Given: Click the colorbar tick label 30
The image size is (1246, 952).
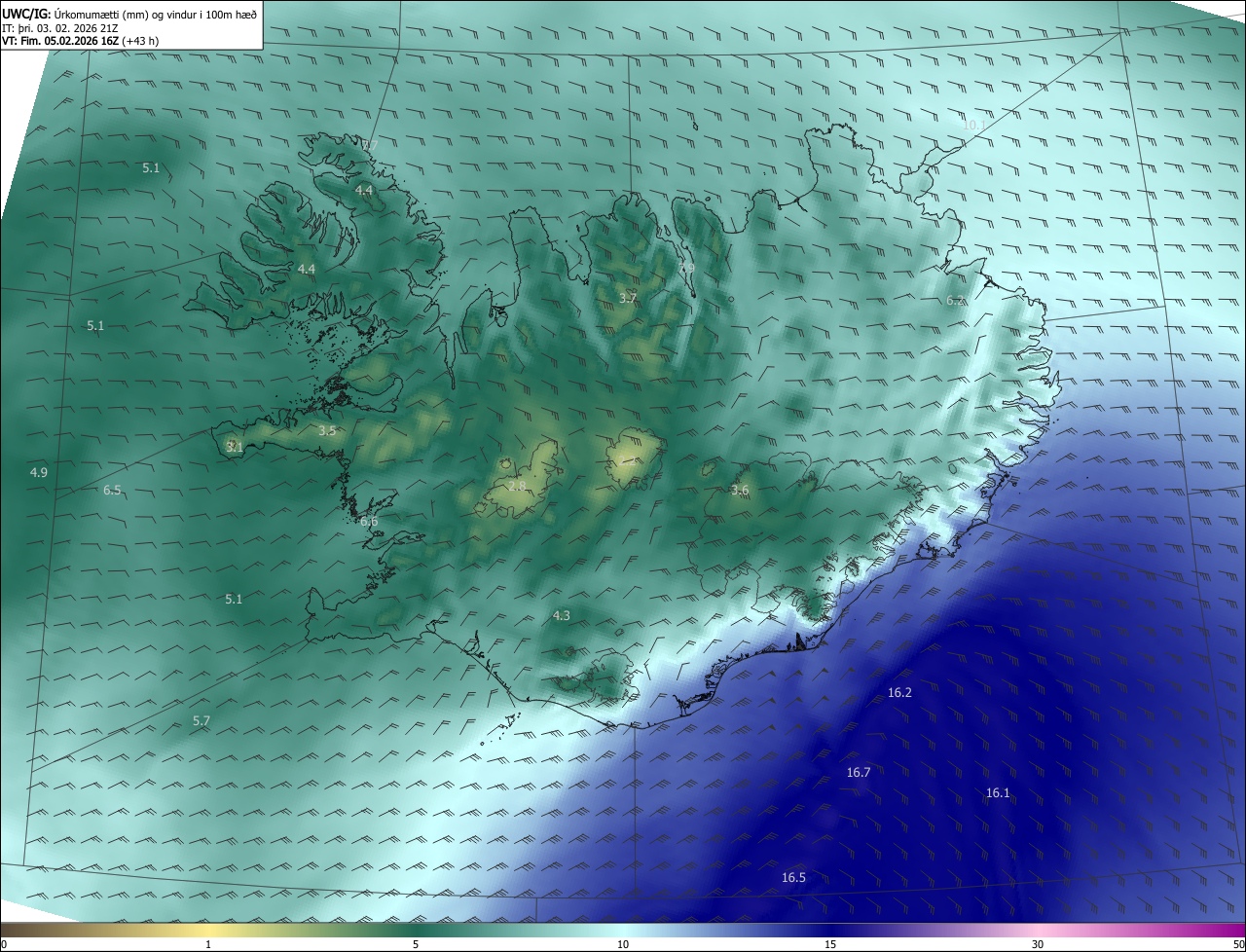Looking at the screenshot, I should pyautogui.click(x=1038, y=944).
